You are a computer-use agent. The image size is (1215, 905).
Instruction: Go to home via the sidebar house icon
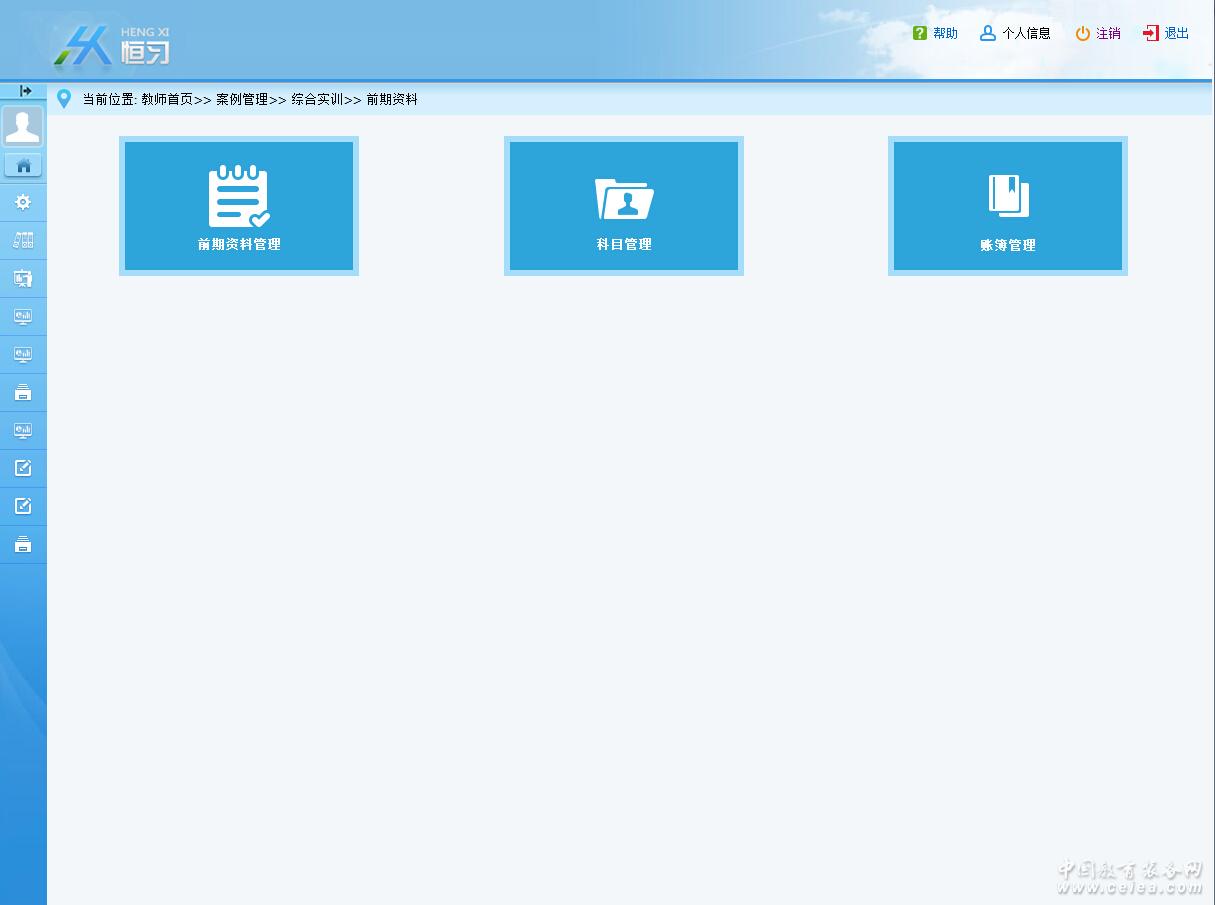(23, 166)
